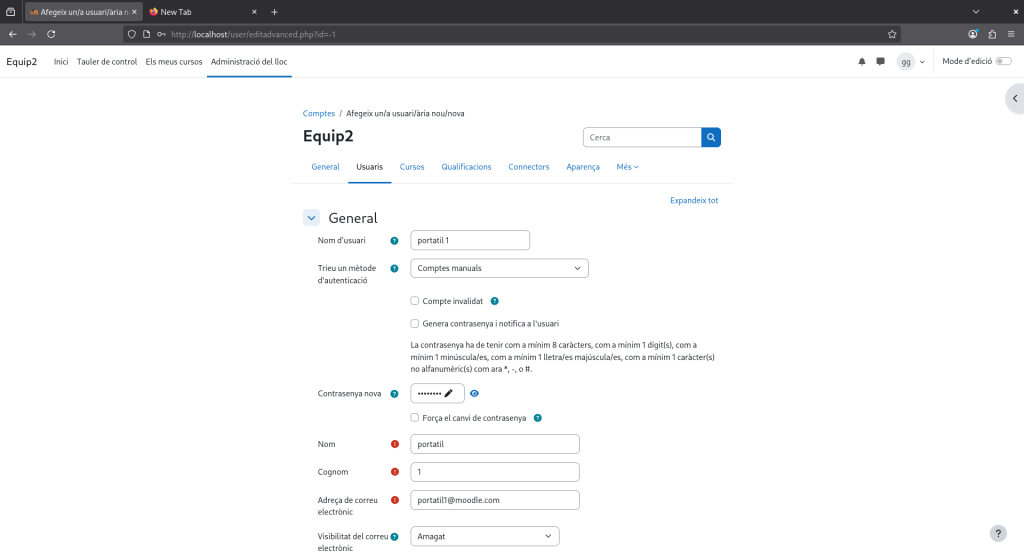Toggle the Mode d'edició switch
Image resolution: width=1024 pixels, height=559 pixels.
1003,62
